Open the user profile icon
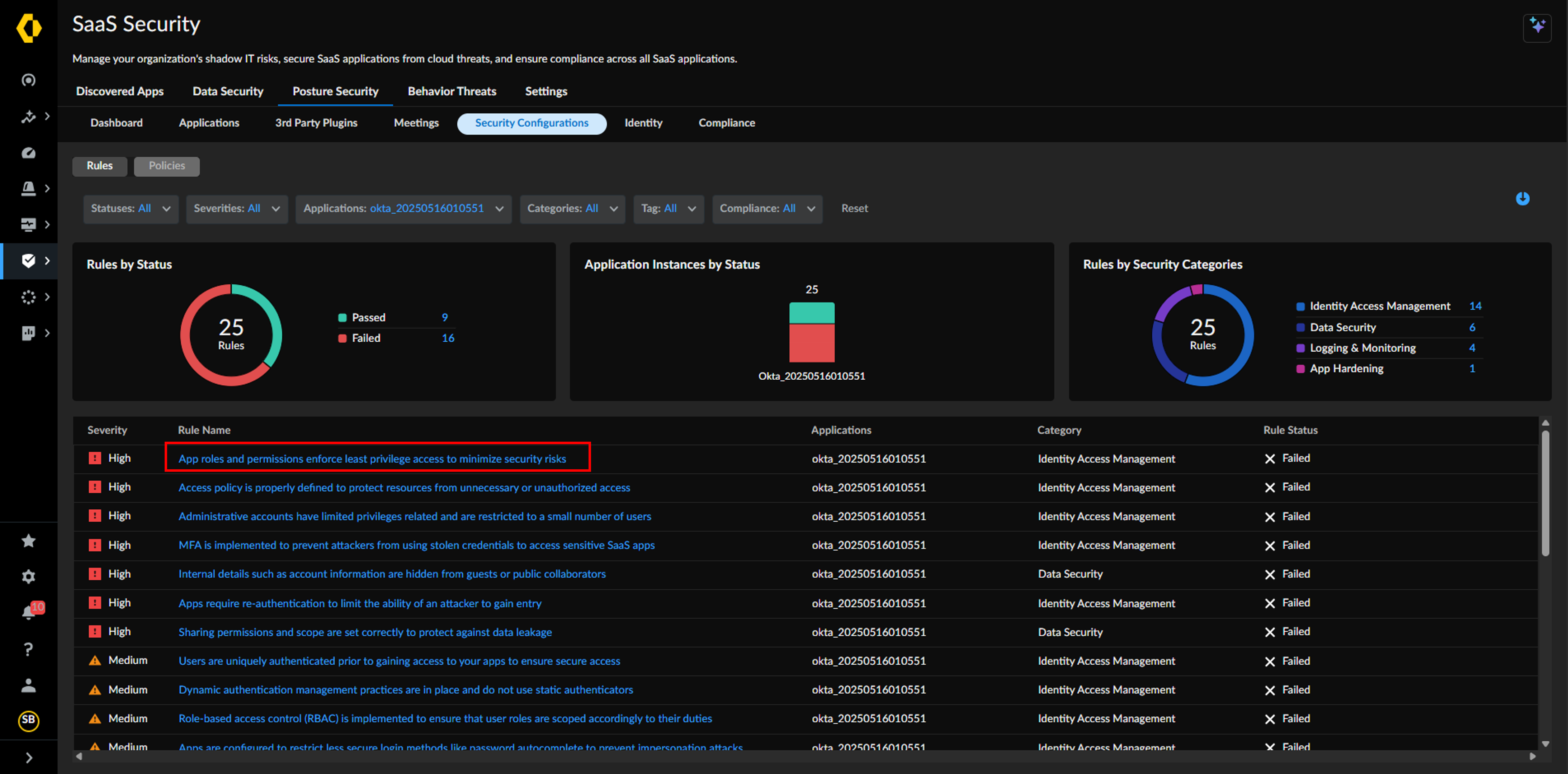1568x774 pixels. [29, 685]
